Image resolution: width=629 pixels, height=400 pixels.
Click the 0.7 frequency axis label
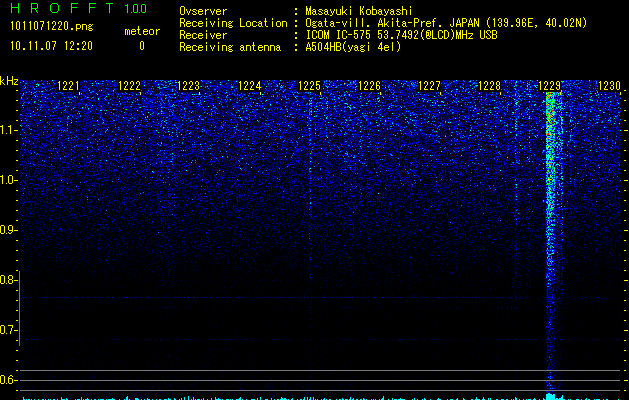pyautogui.click(x=8, y=330)
